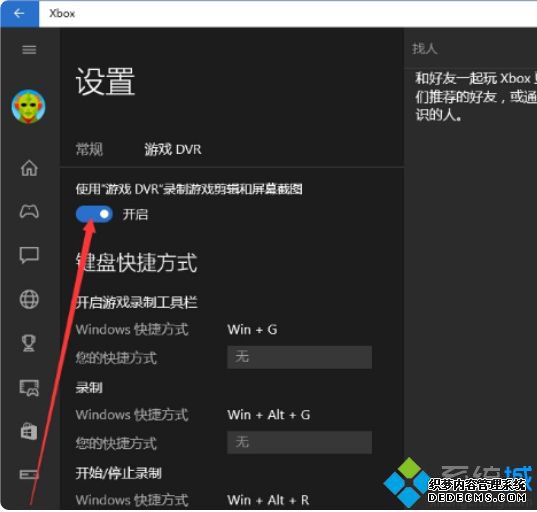Screen dimensions: 537x512
Task: Click the 开始/停止录制 section label
Action: tap(118, 473)
